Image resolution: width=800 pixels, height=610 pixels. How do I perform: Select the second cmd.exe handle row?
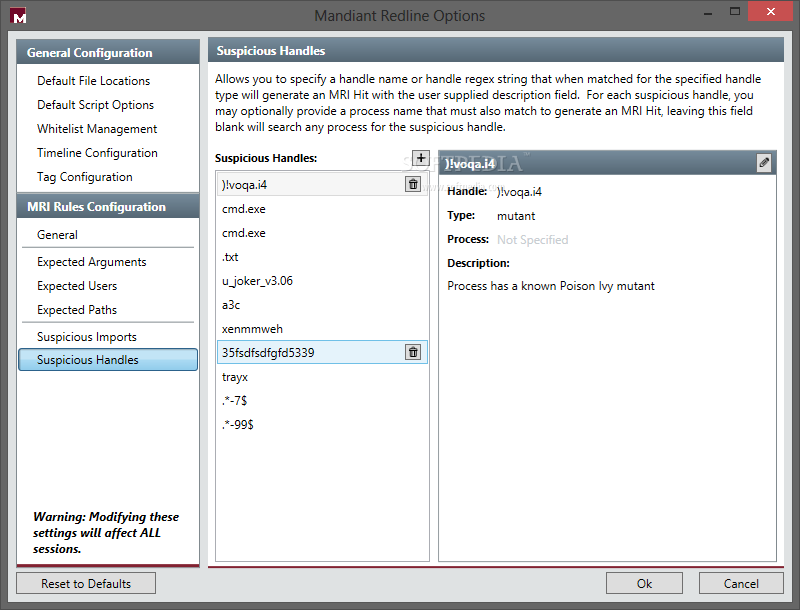[x=322, y=233]
